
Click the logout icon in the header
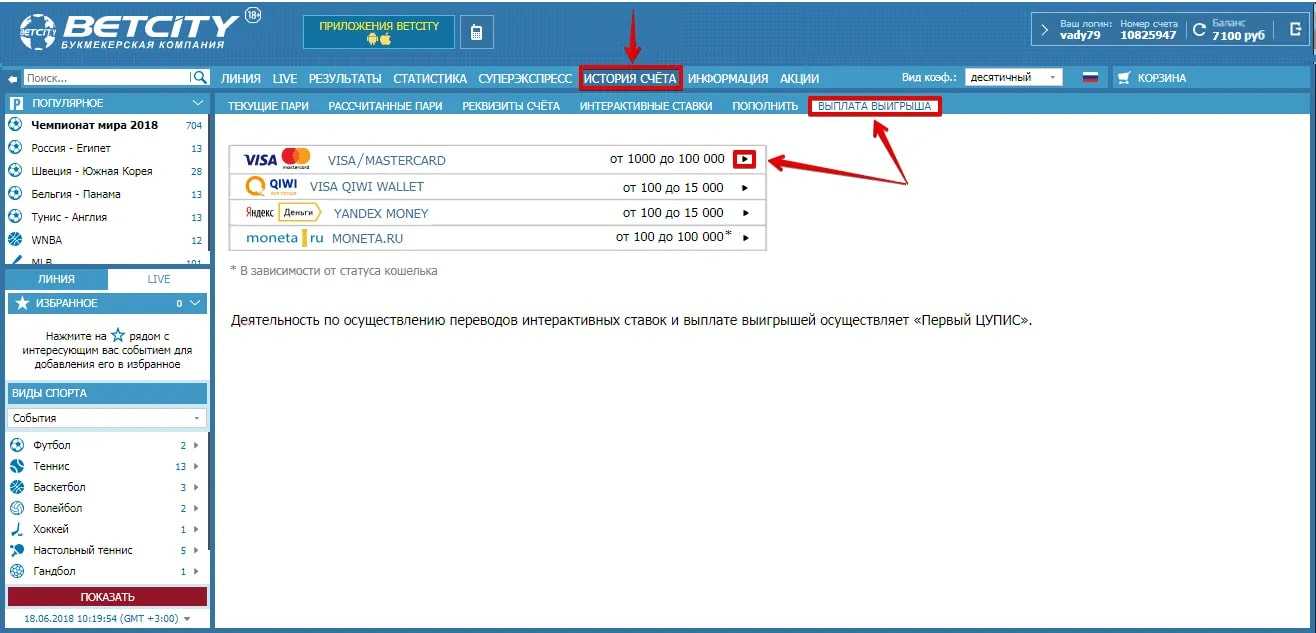click(1295, 29)
